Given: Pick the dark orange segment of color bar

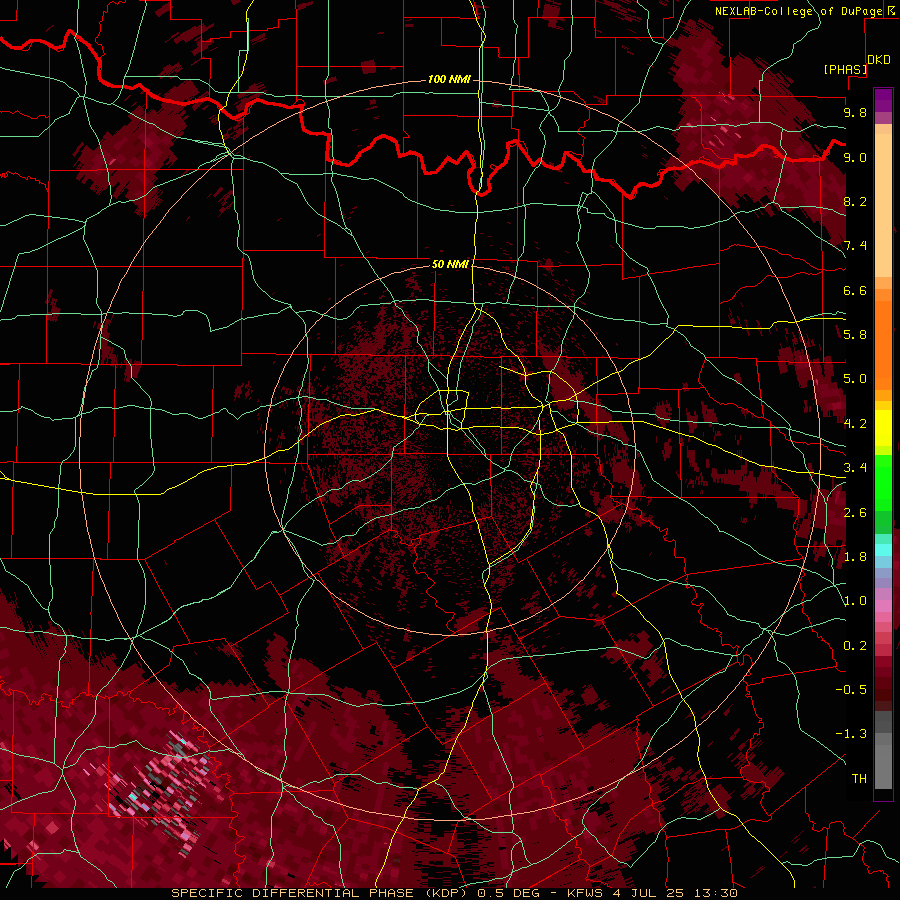Looking at the screenshot, I should coord(883,345).
